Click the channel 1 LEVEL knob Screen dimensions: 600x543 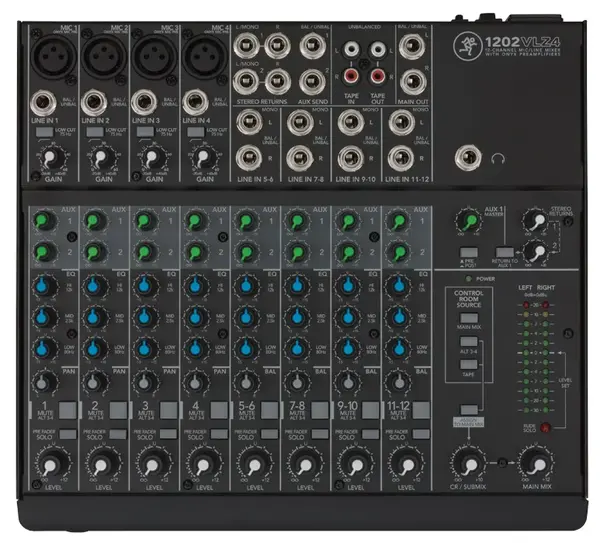[x=52, y=464]
